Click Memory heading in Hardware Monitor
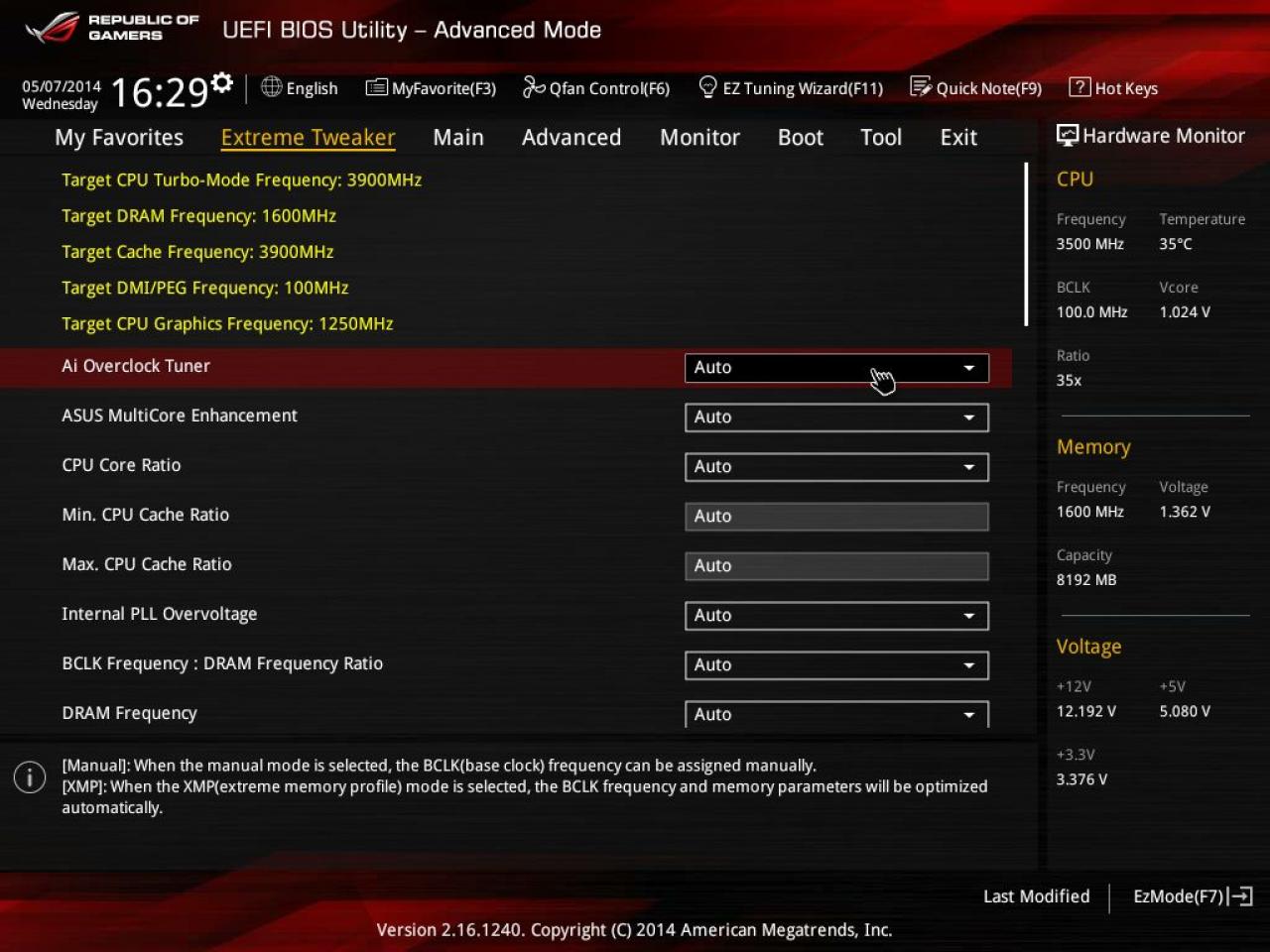This screenshot has width=1270, height=952. (1093, 447)
